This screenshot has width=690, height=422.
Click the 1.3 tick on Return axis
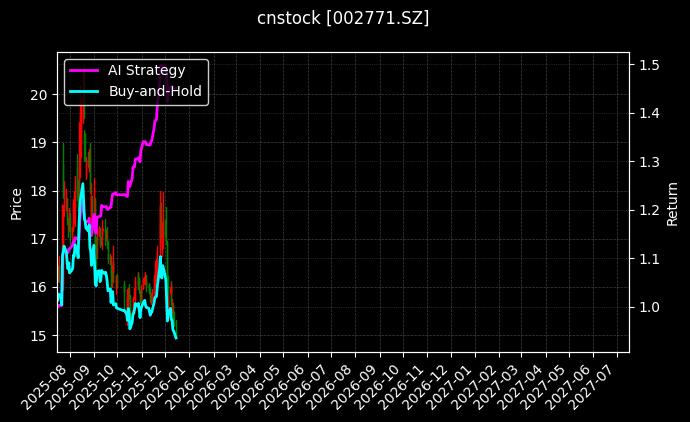648,162
